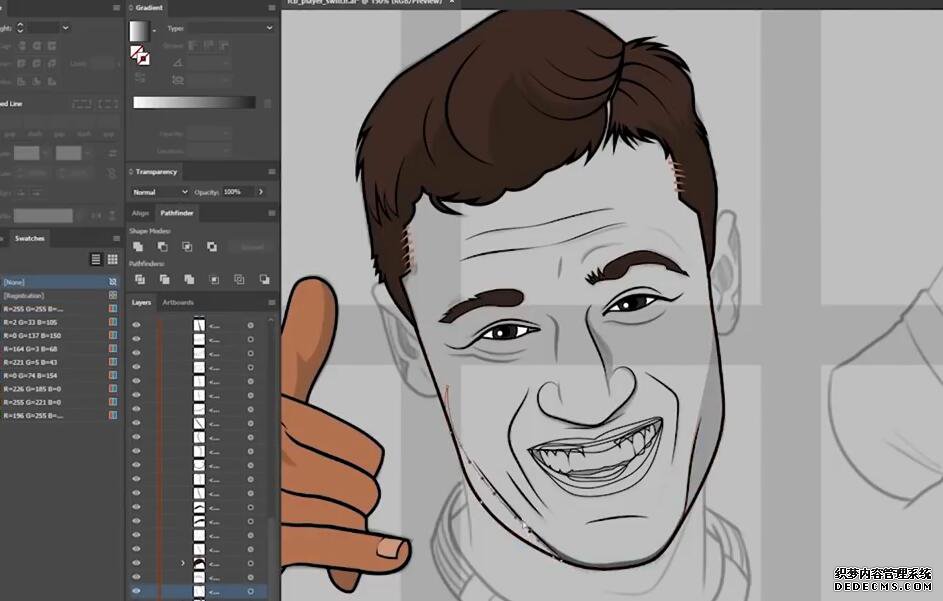Click the Reverse Gradient icon
The height and width of the screenshot is (601, 943).
pos(140,78)
